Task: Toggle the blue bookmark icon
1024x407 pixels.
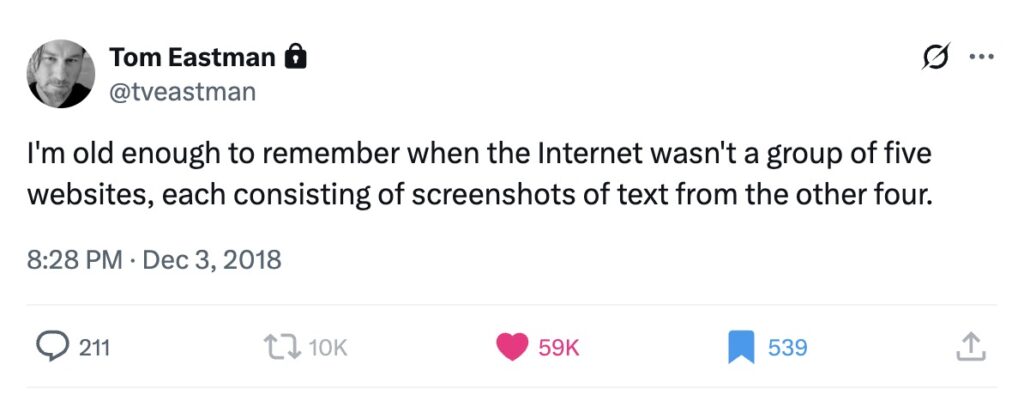Action: [741, 347]
